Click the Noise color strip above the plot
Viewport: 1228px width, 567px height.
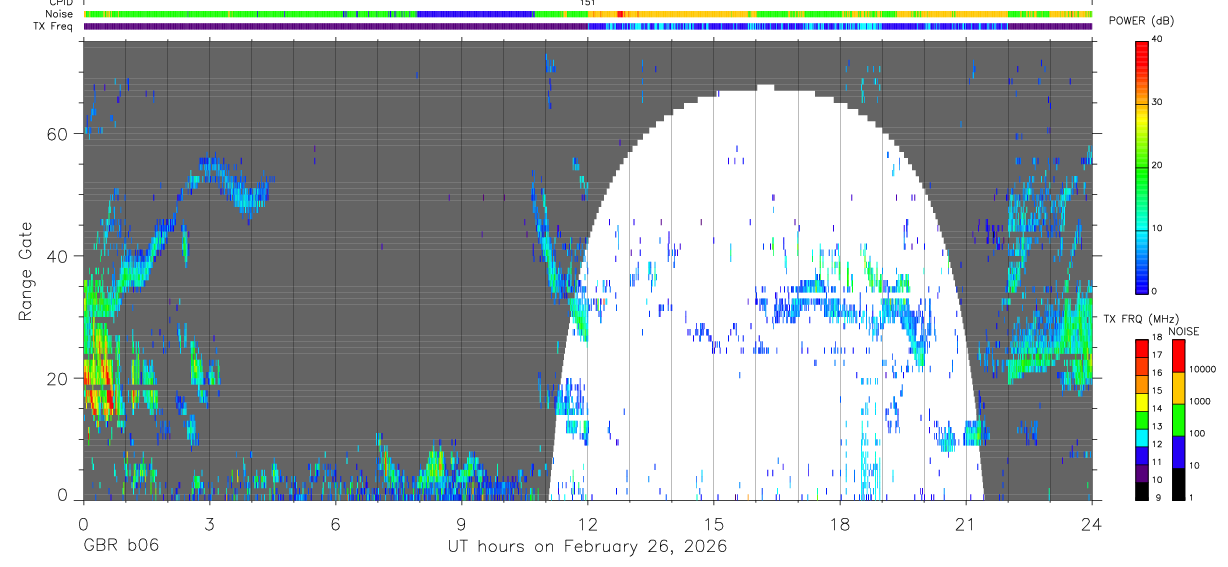point(588,14)
